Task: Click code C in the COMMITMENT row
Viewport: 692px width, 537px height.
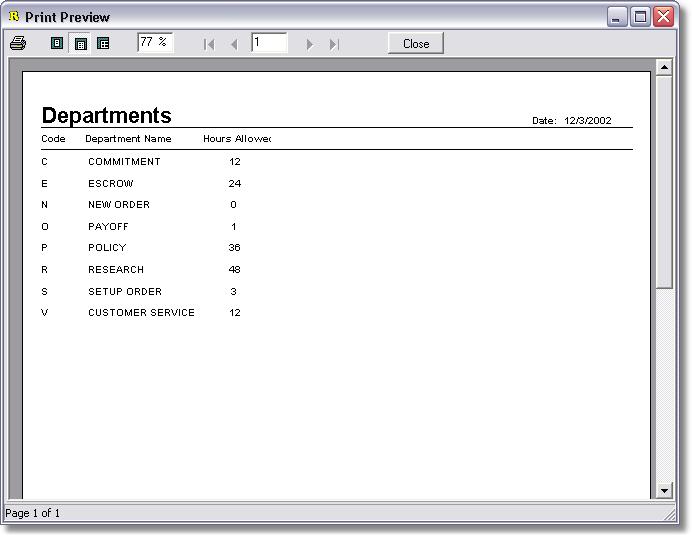Action: [45, 162]
